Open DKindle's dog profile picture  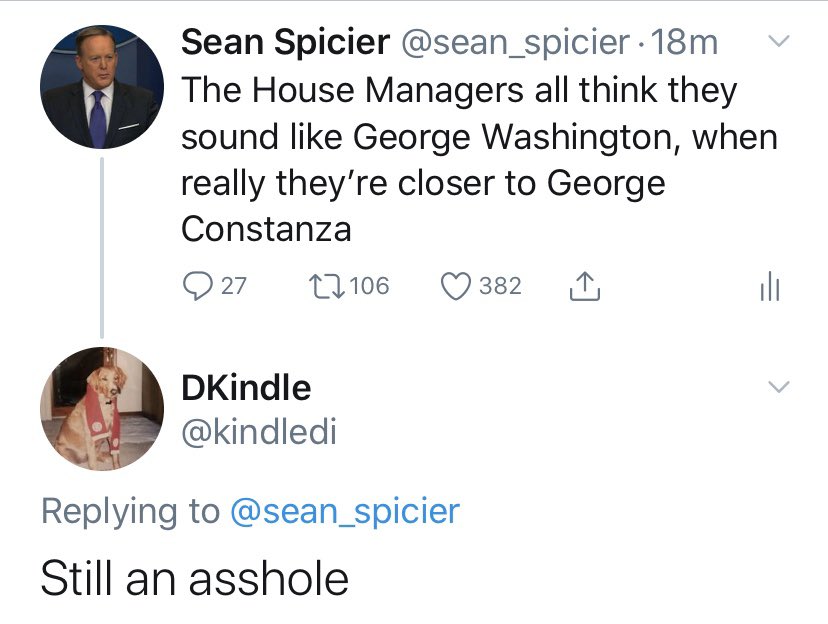[x=101, y=408]
